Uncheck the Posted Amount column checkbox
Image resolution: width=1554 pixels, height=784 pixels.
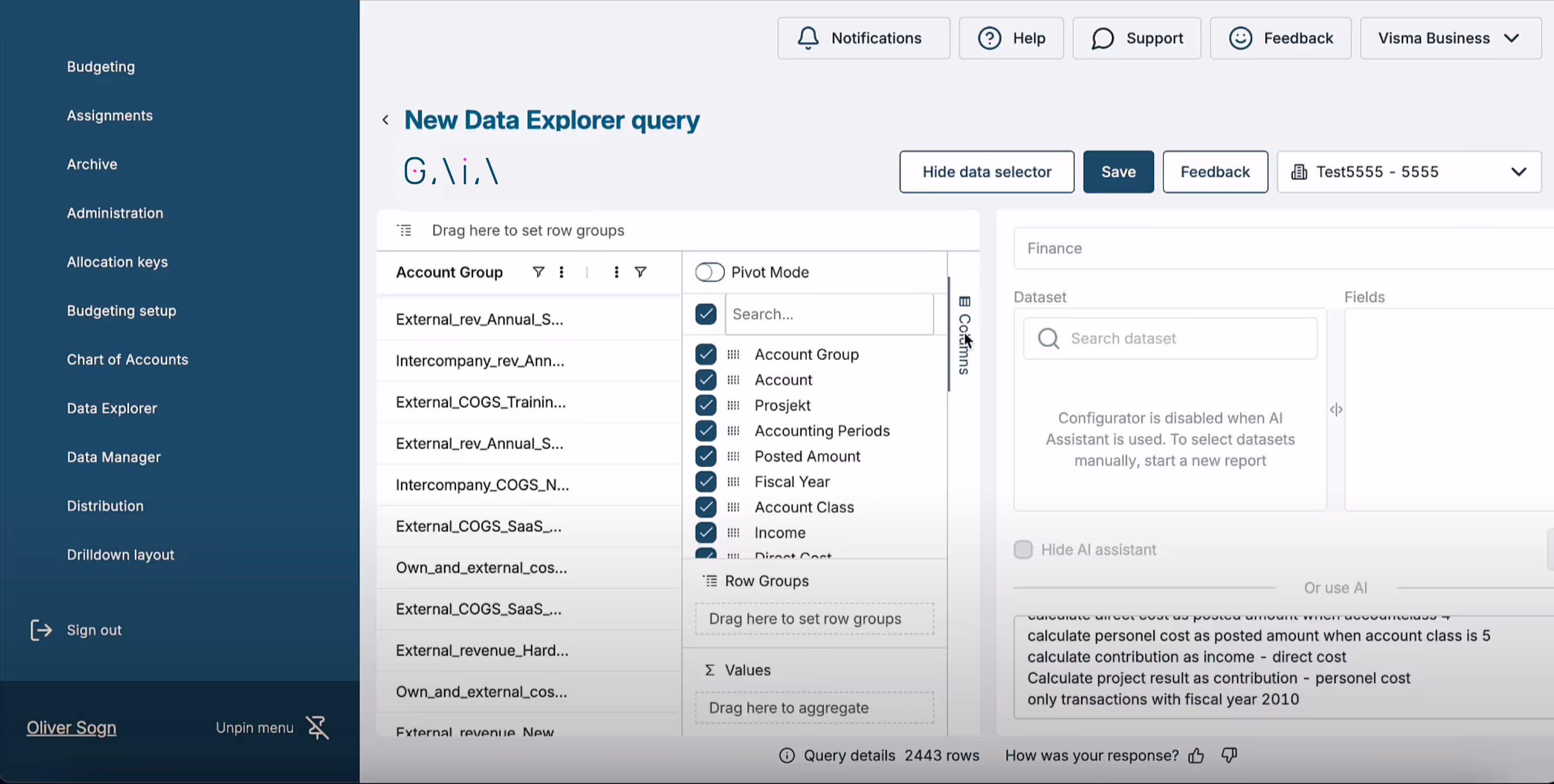(x=705, y=457)
